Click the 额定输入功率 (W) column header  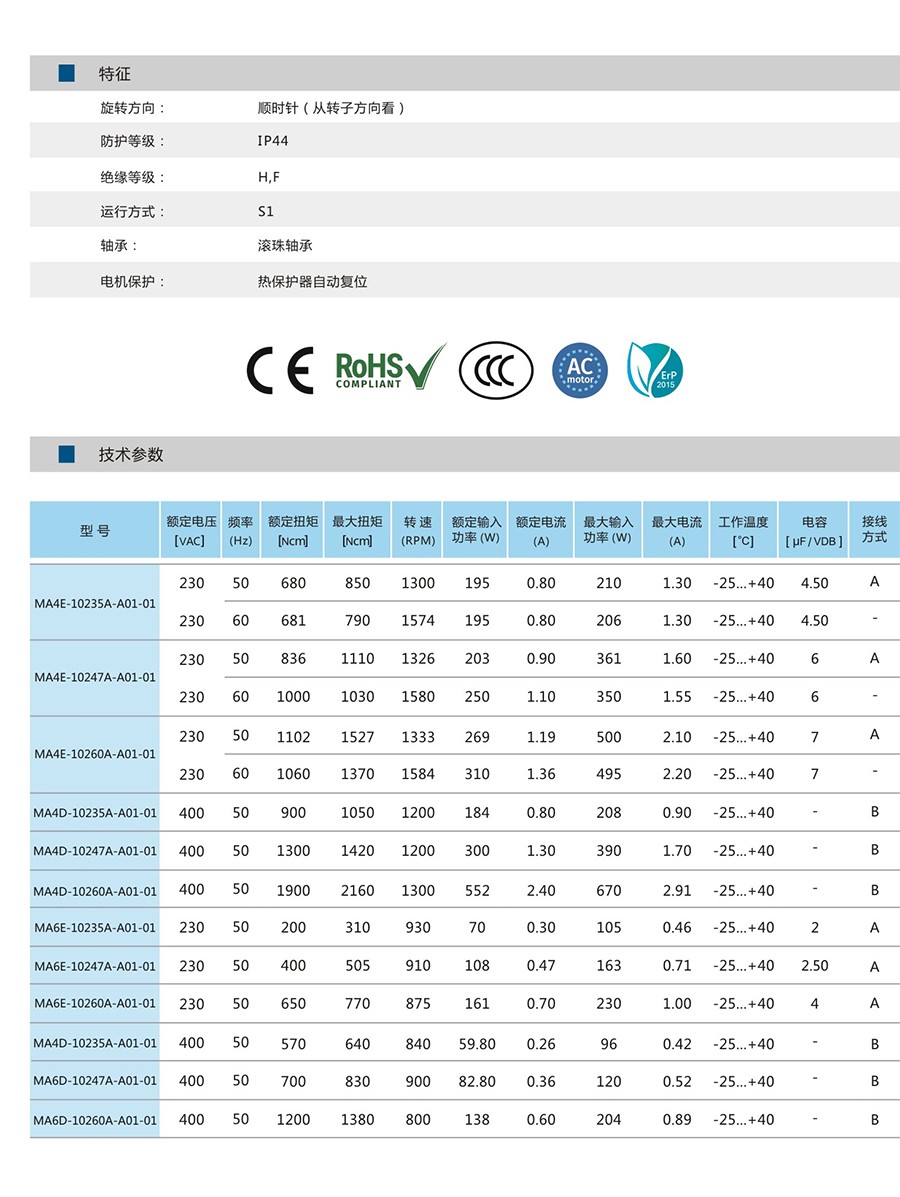pyautogui.click(x=476, y=531)
